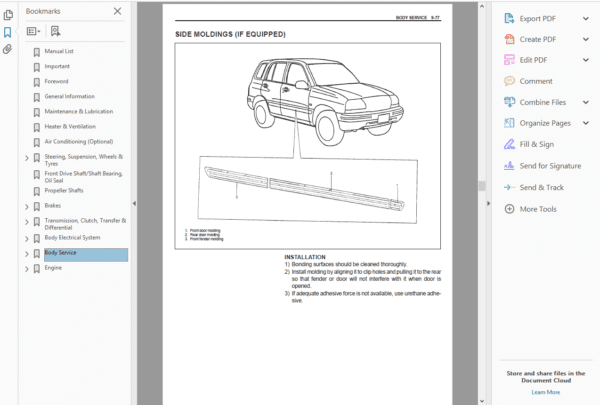This screenshot has width=600, height=405.
Task: Open the Export PDF tool
Action: pyautogui.click(x=537, y=19)
